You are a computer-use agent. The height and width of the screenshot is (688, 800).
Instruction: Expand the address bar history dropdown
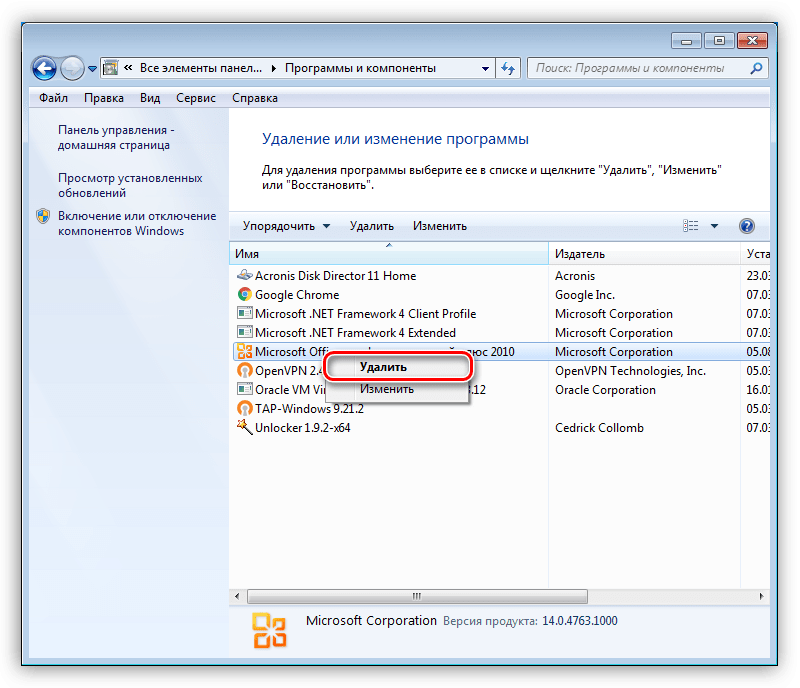[x=485, y=68]
